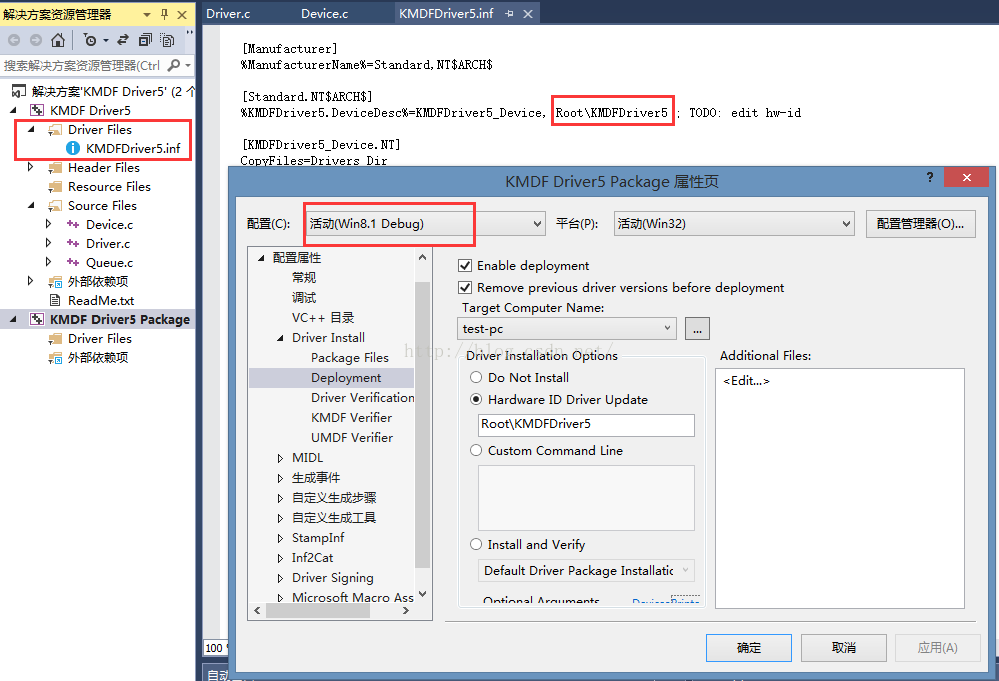
Task: Expand the Inf2Cat node in property tree
Action: point(280,558)
